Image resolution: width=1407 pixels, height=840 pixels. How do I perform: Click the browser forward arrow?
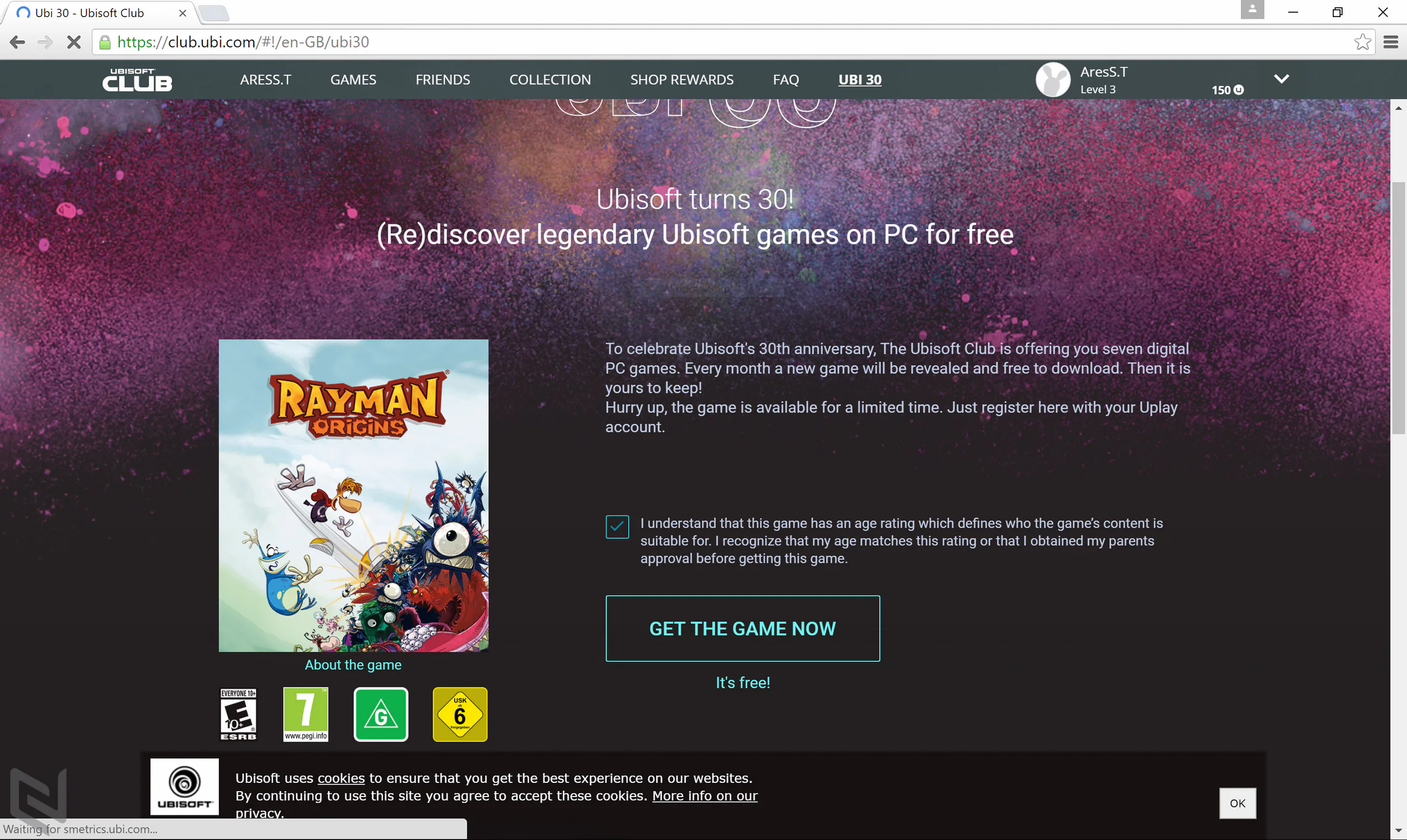(45, 42)
